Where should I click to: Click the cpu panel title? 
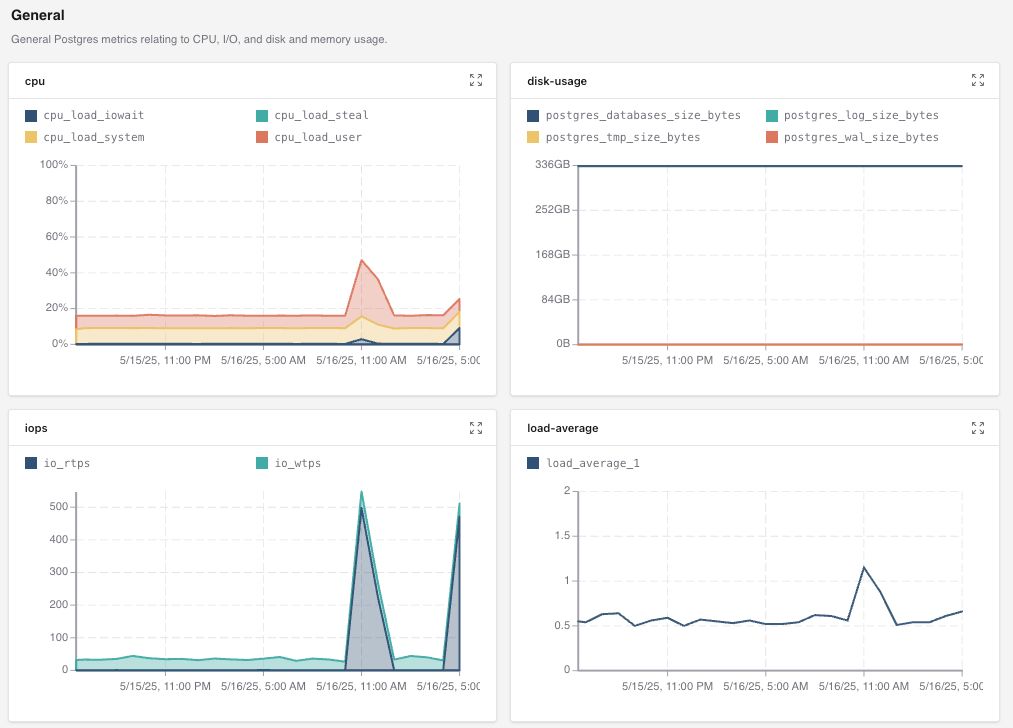[x=35, y=81]
